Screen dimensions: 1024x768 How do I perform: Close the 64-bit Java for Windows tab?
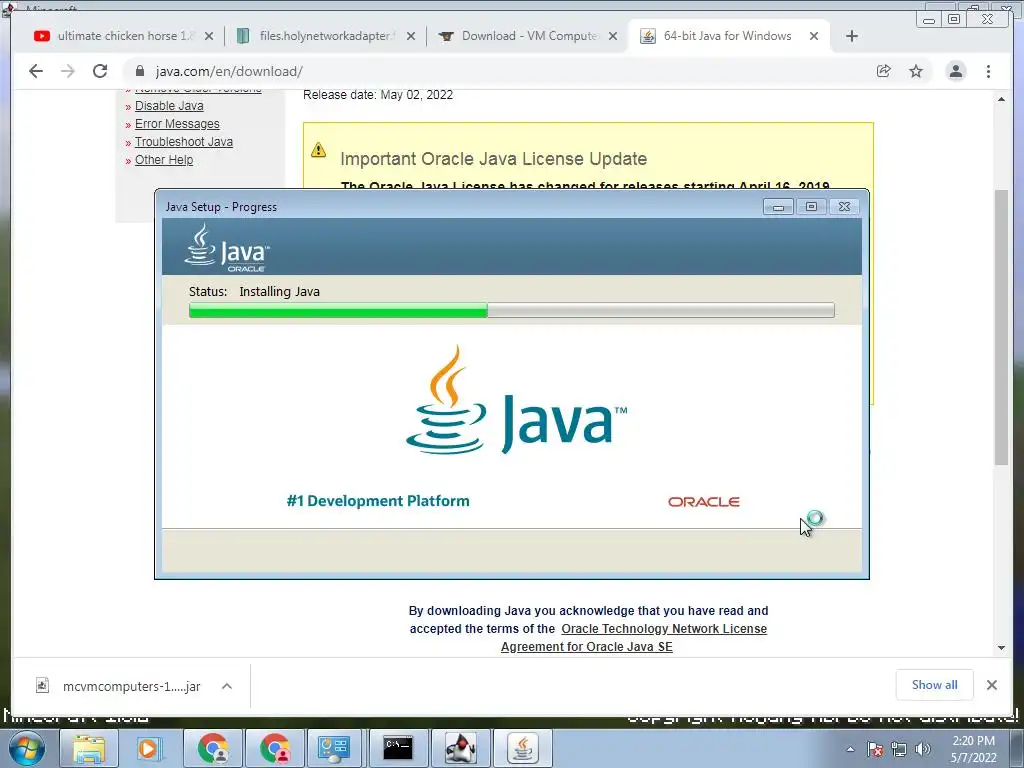tap(814, 36)
